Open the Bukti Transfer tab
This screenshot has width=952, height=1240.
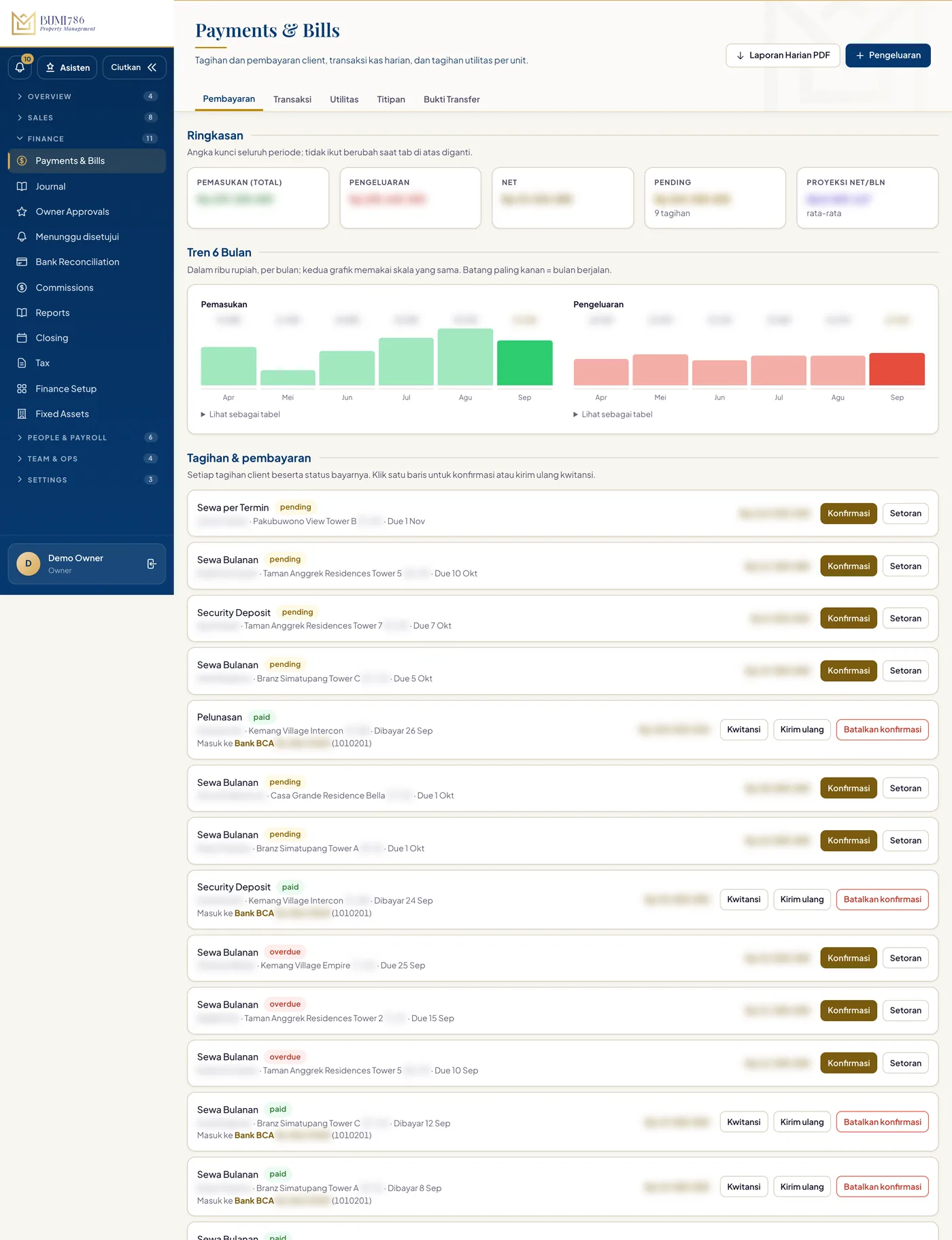point(452,99)
